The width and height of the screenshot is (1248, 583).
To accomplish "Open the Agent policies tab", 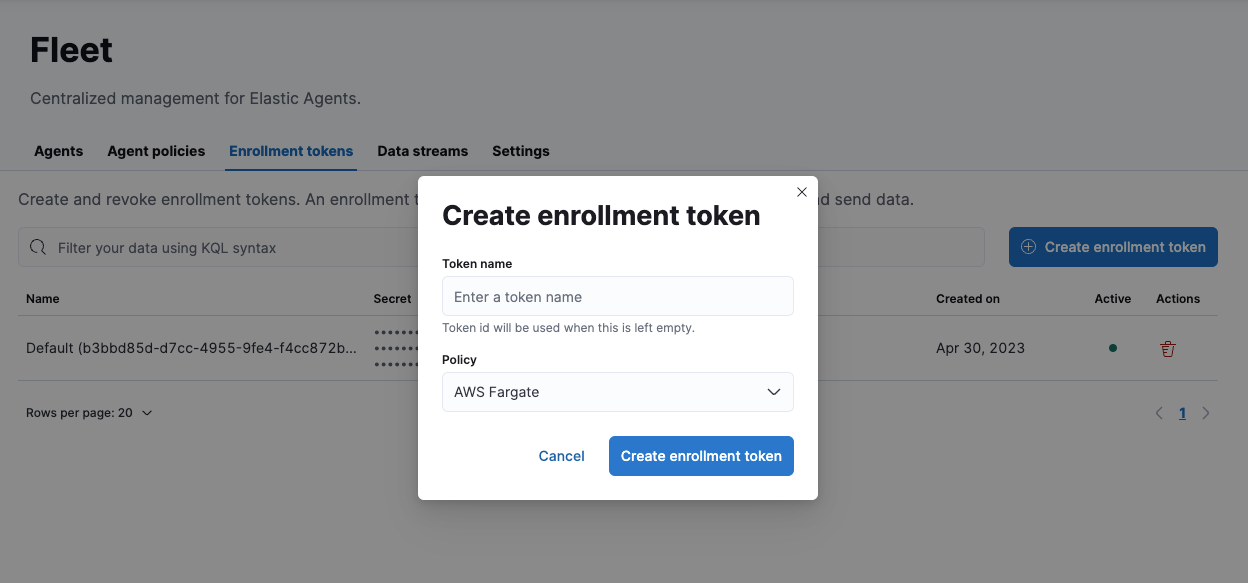I will pyautogui.click(x=156, y=151).
